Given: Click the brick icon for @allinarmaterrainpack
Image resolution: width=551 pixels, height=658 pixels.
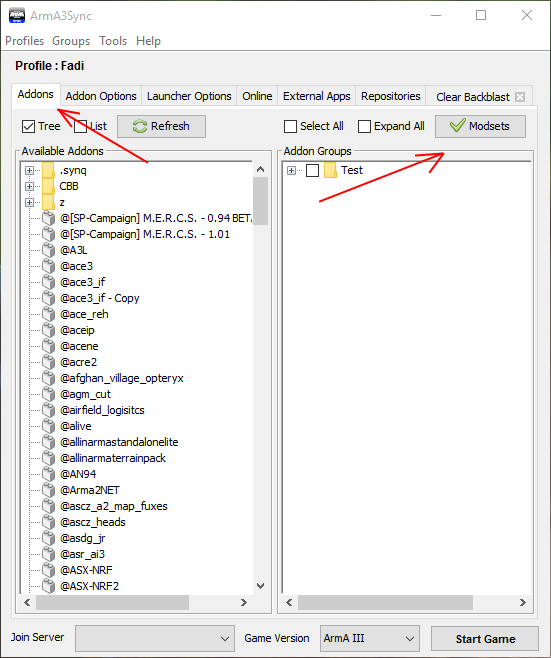Looking at the screenshot, I should (49, 458).
